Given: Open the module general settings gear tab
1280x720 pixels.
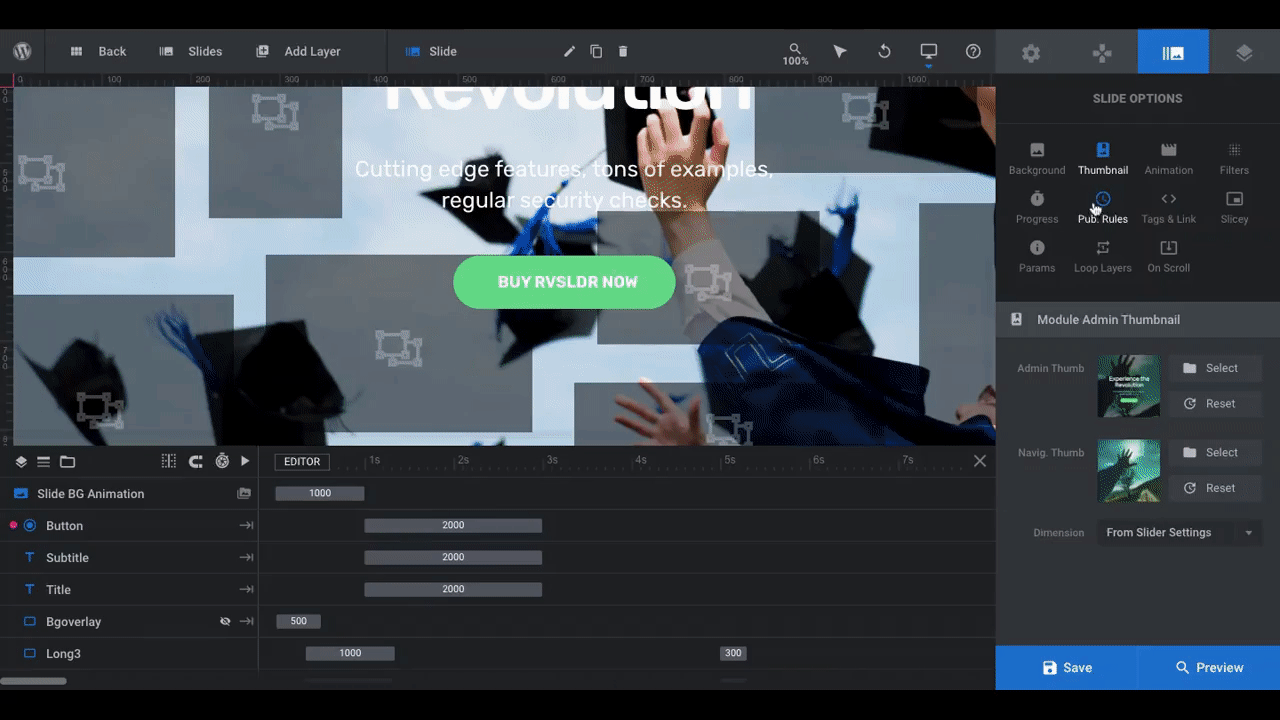Looking at the screenshot, I should (x=1031, y=52).
